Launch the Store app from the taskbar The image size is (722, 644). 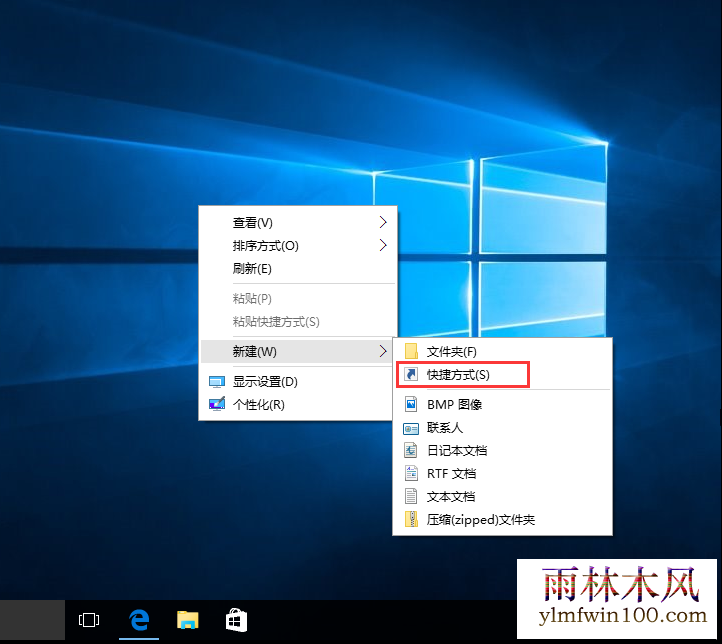tap(236, 620)
